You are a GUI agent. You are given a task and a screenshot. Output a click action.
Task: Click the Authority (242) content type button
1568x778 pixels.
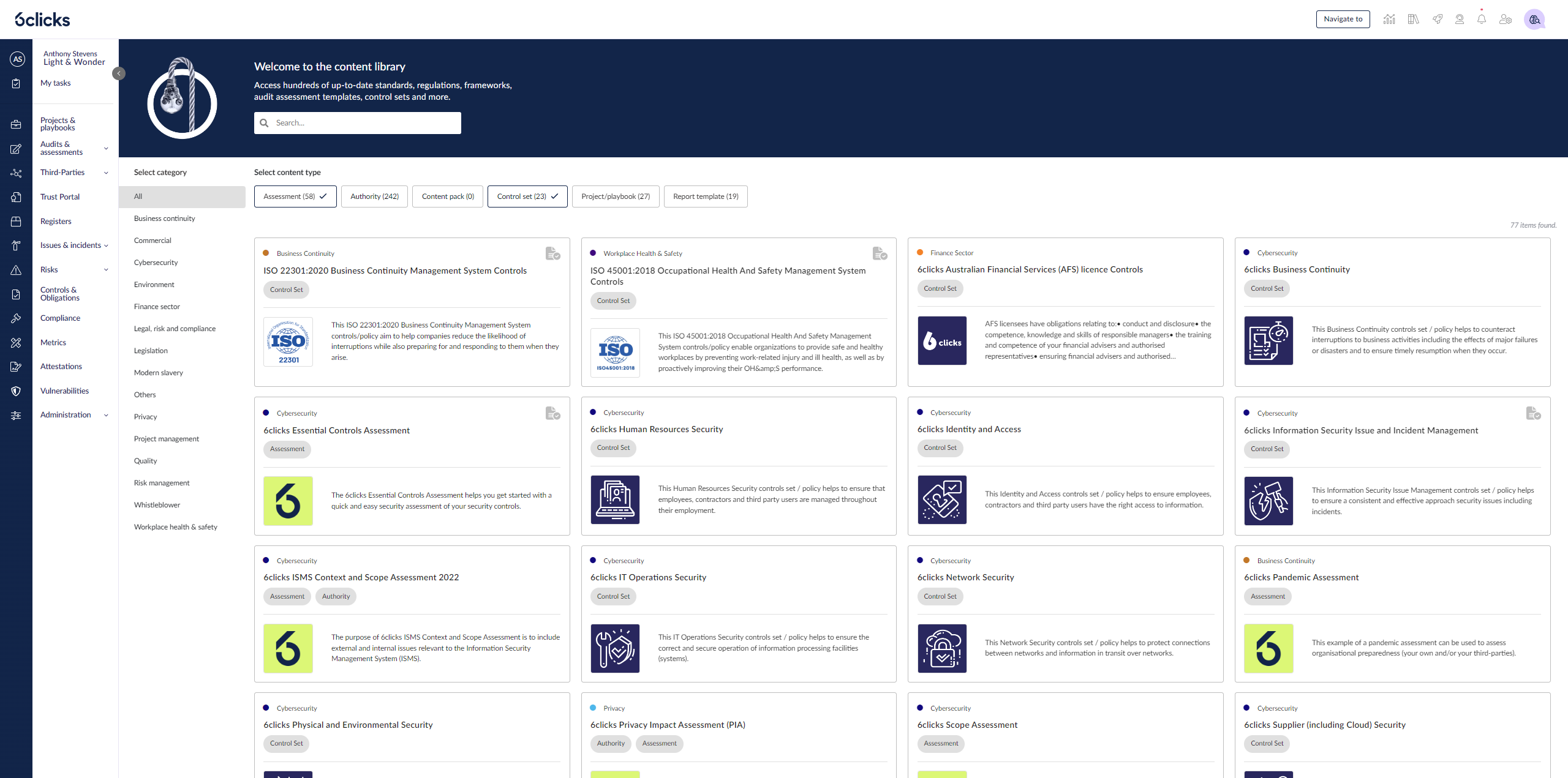(x=373, y=196)
